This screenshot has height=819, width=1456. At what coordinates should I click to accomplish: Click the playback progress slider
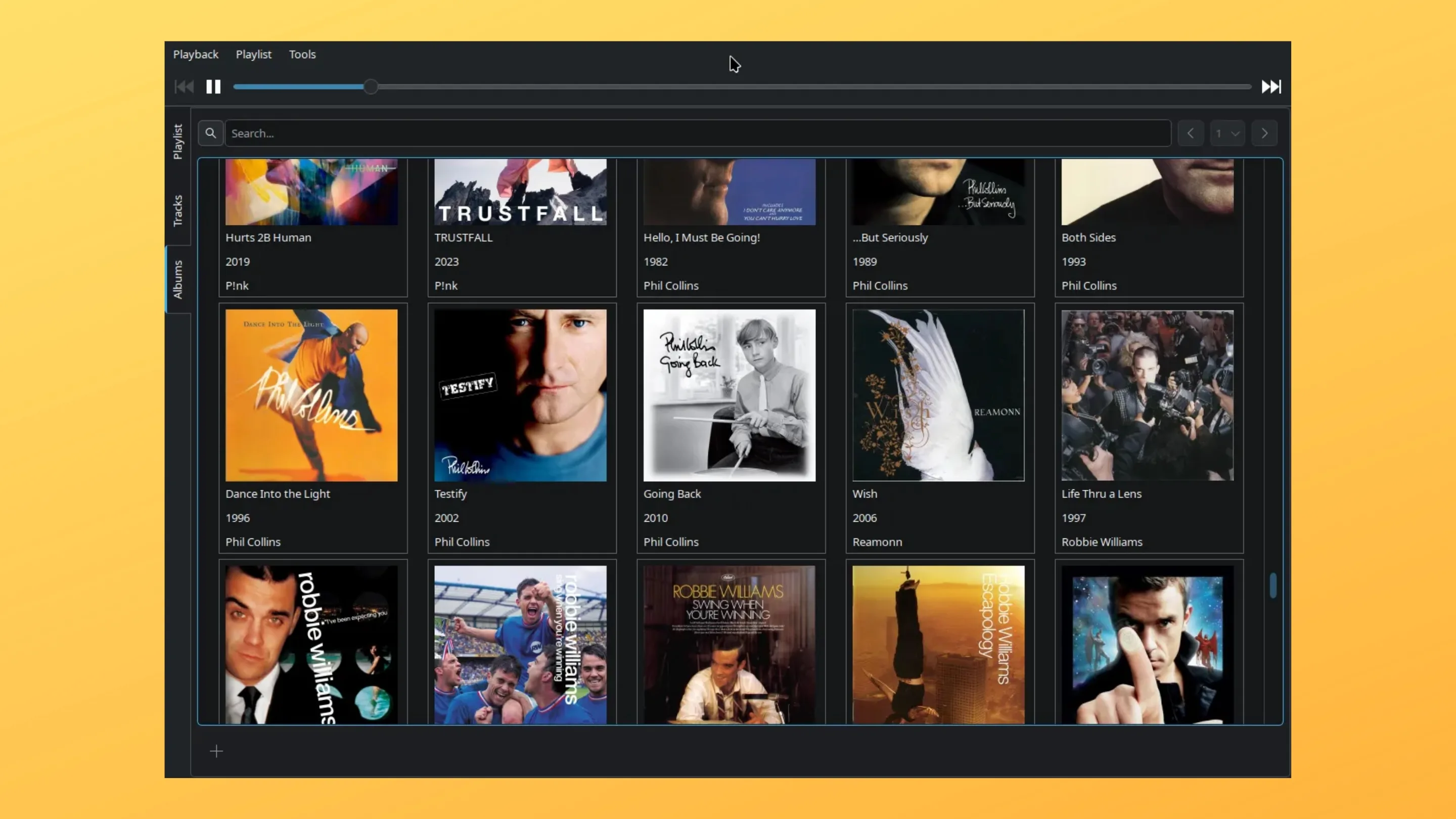pos(371,86)
